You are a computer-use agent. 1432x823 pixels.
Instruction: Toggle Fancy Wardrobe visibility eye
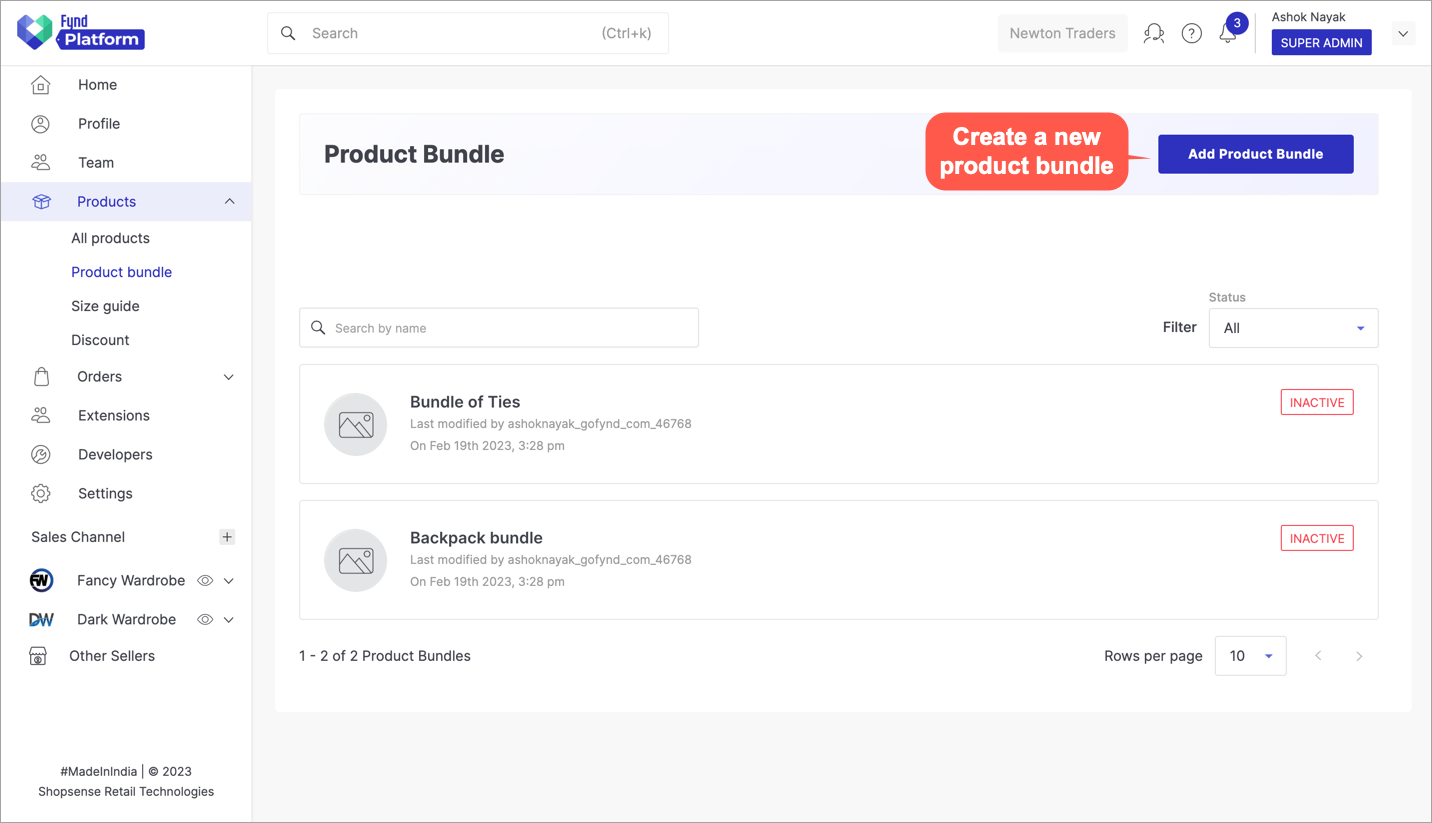pyautogui.click(x=205, y=581)
